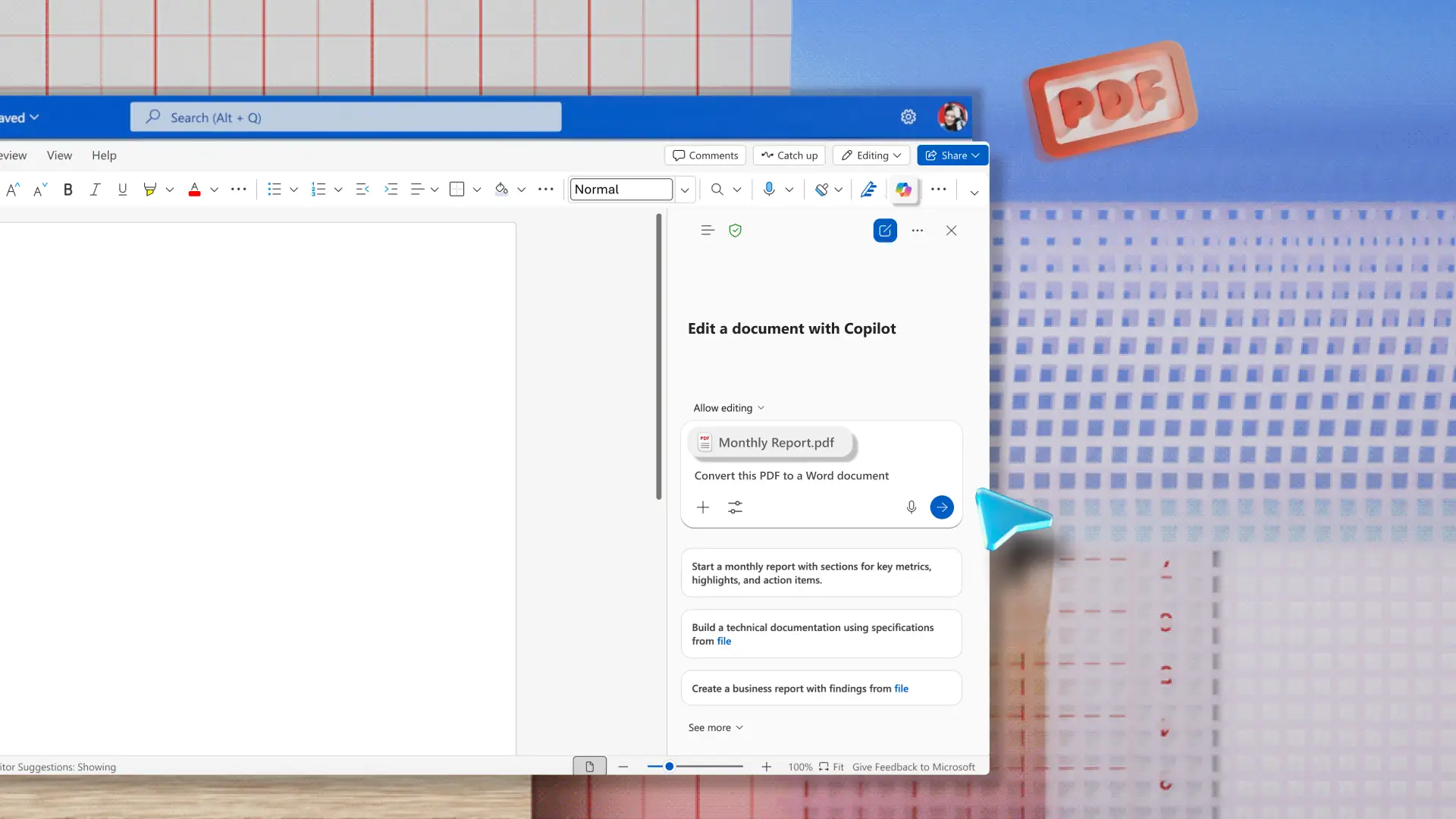Click the Copilot icon in the ribbon
Viewport: 1456px width, 819px height.
[903, 190]
